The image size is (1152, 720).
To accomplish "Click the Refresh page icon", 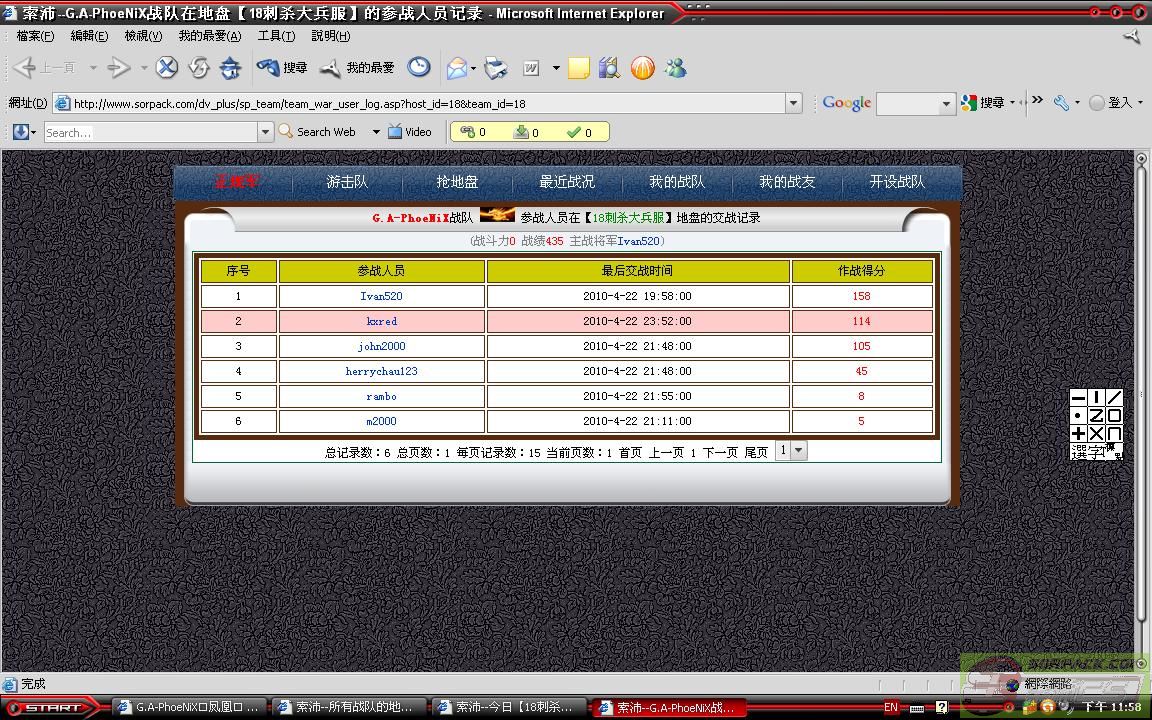I will coord(199,68).
